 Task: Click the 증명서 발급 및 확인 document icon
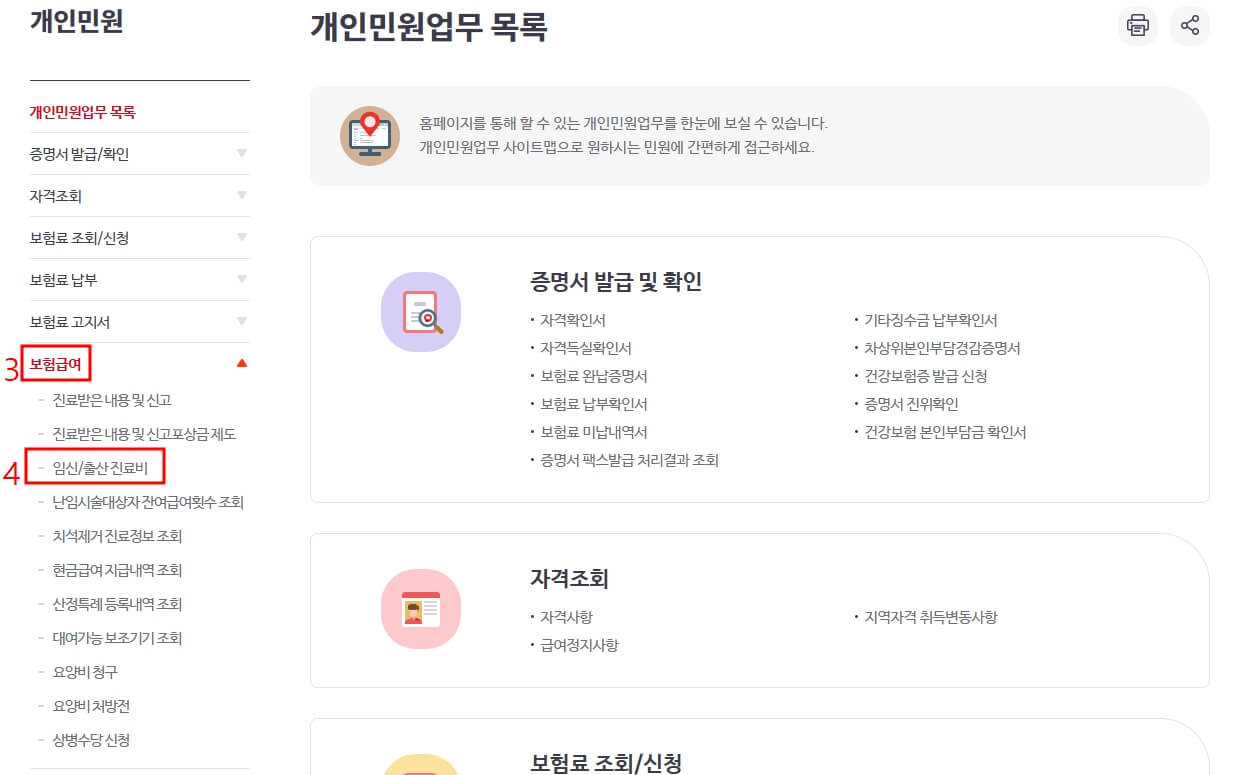[421, 312]
